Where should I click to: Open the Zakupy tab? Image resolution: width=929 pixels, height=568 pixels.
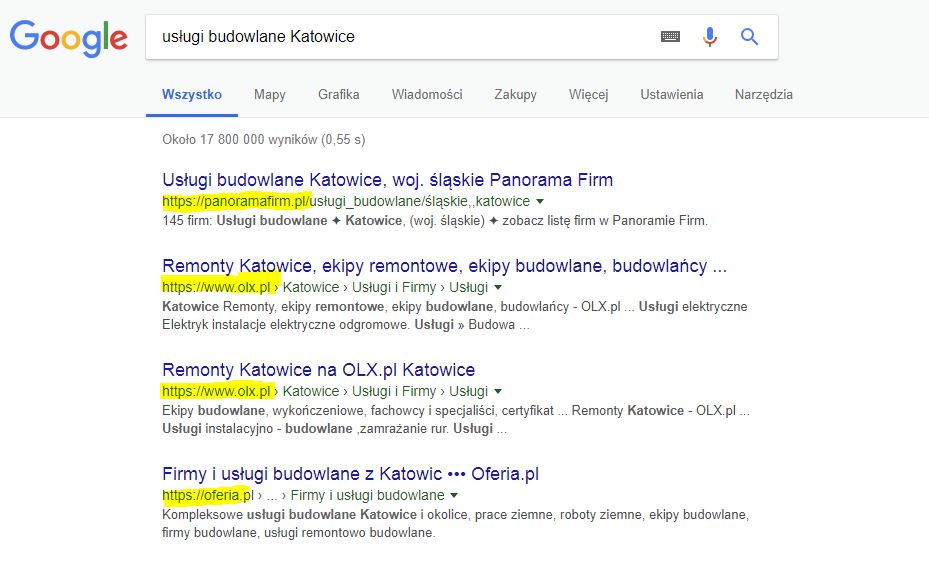click(x=515, y=95)
